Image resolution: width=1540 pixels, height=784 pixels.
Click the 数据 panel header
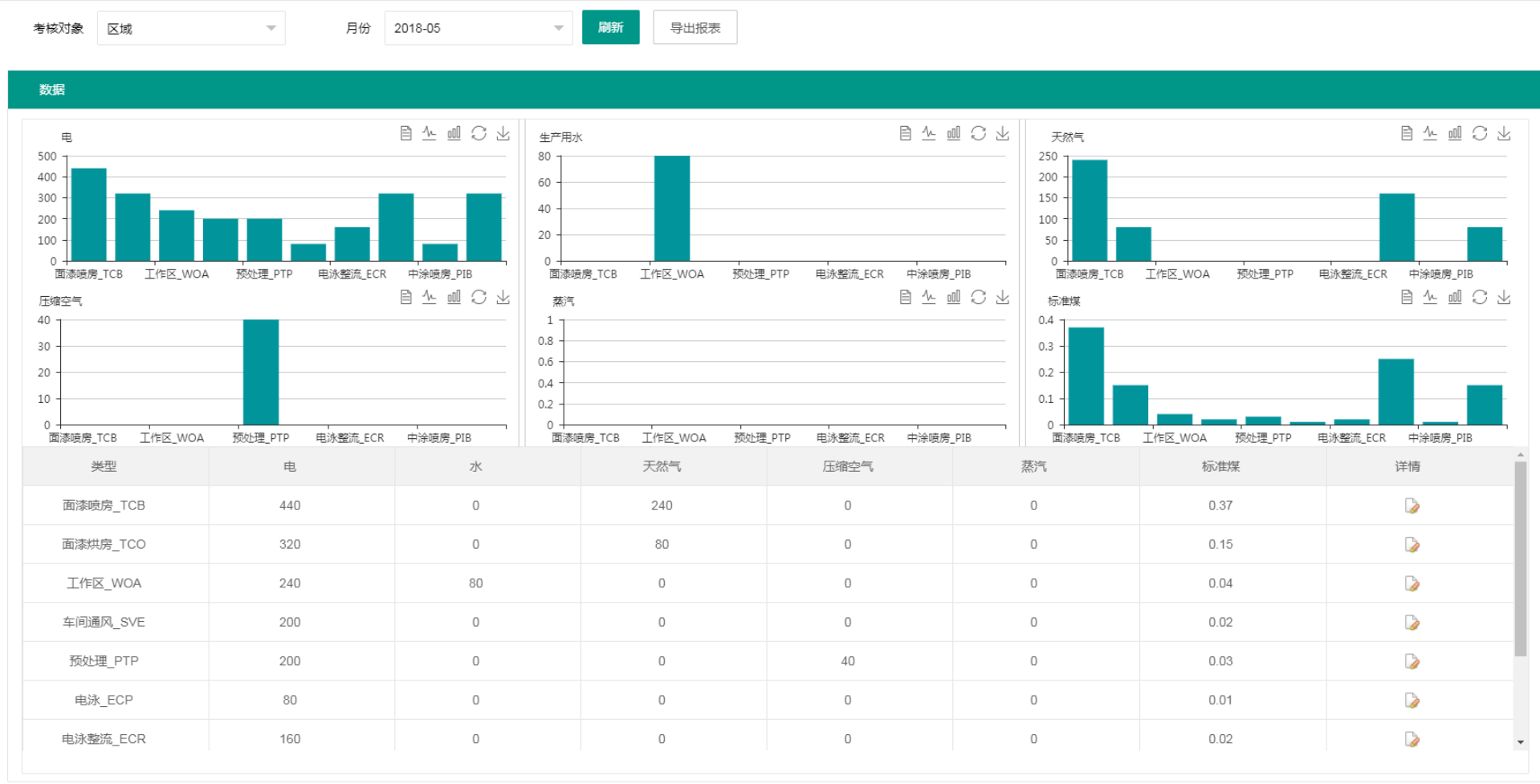pyautogui.click(x=52, y=90)
